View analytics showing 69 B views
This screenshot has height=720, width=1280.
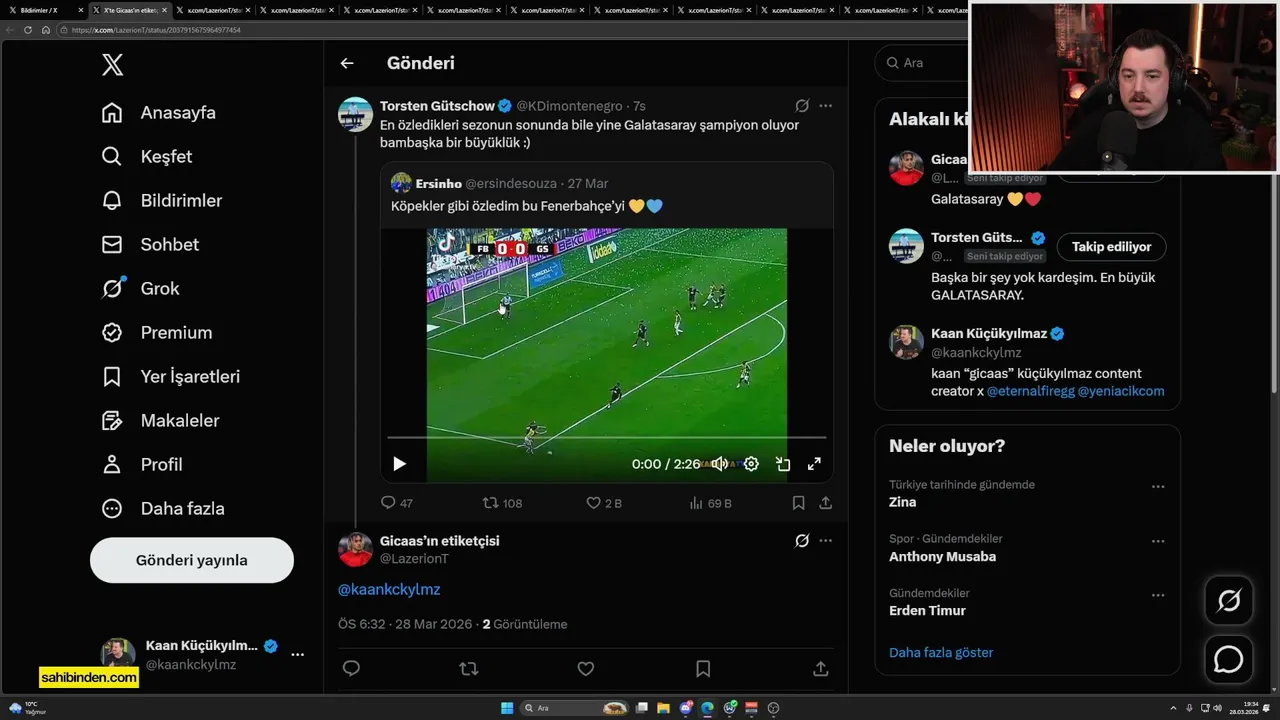[x=711, y=503]
